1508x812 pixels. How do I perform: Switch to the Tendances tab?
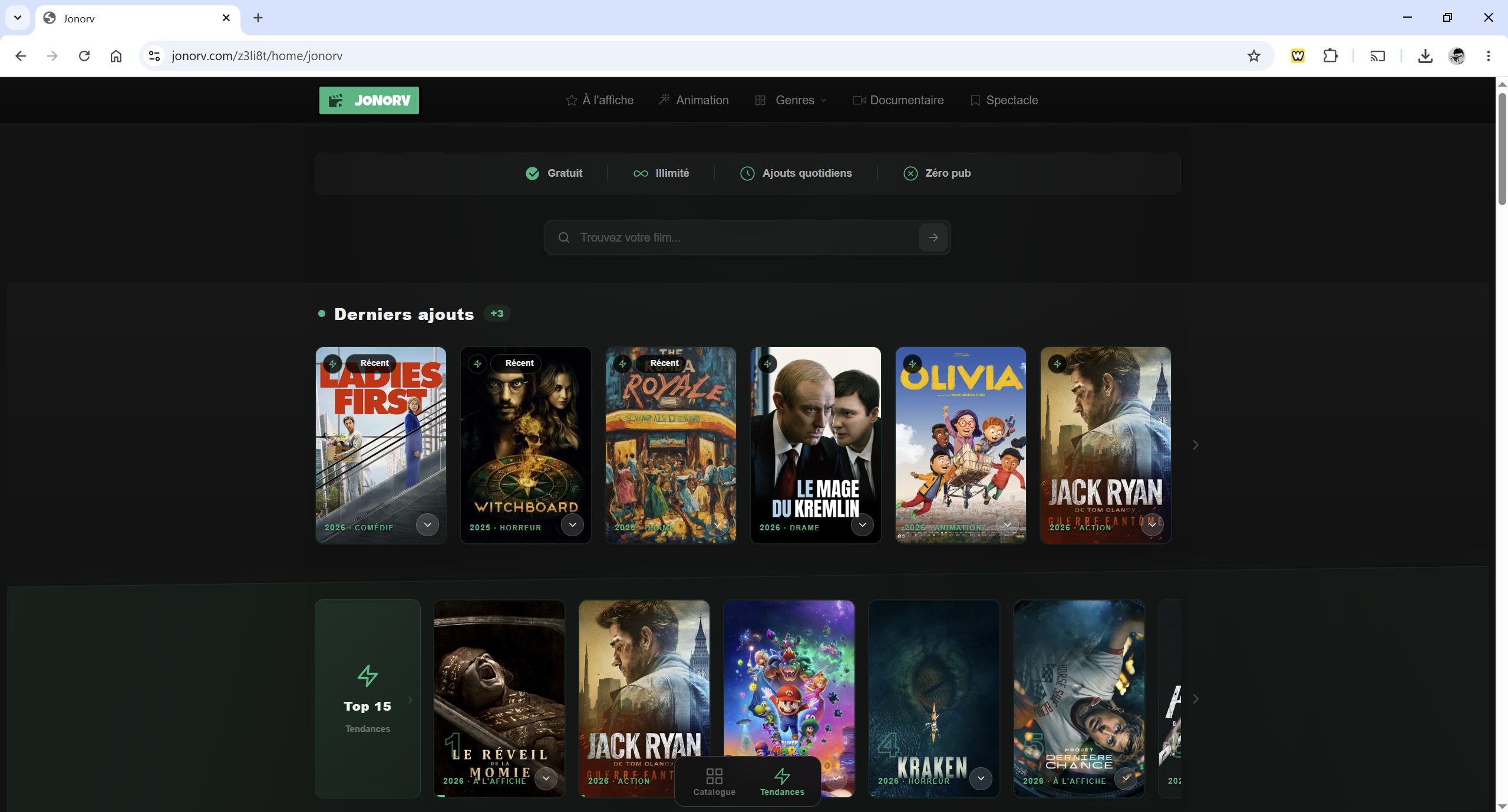pyautogui.click(x=782, y=782)
